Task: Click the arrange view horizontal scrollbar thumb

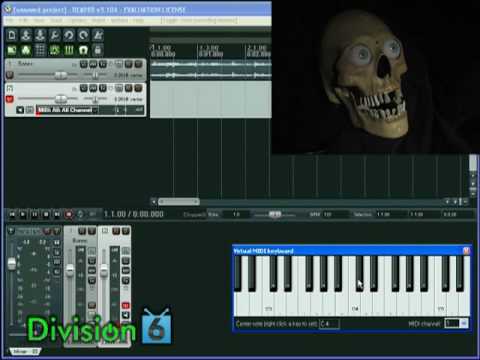Action: point(179,201)
